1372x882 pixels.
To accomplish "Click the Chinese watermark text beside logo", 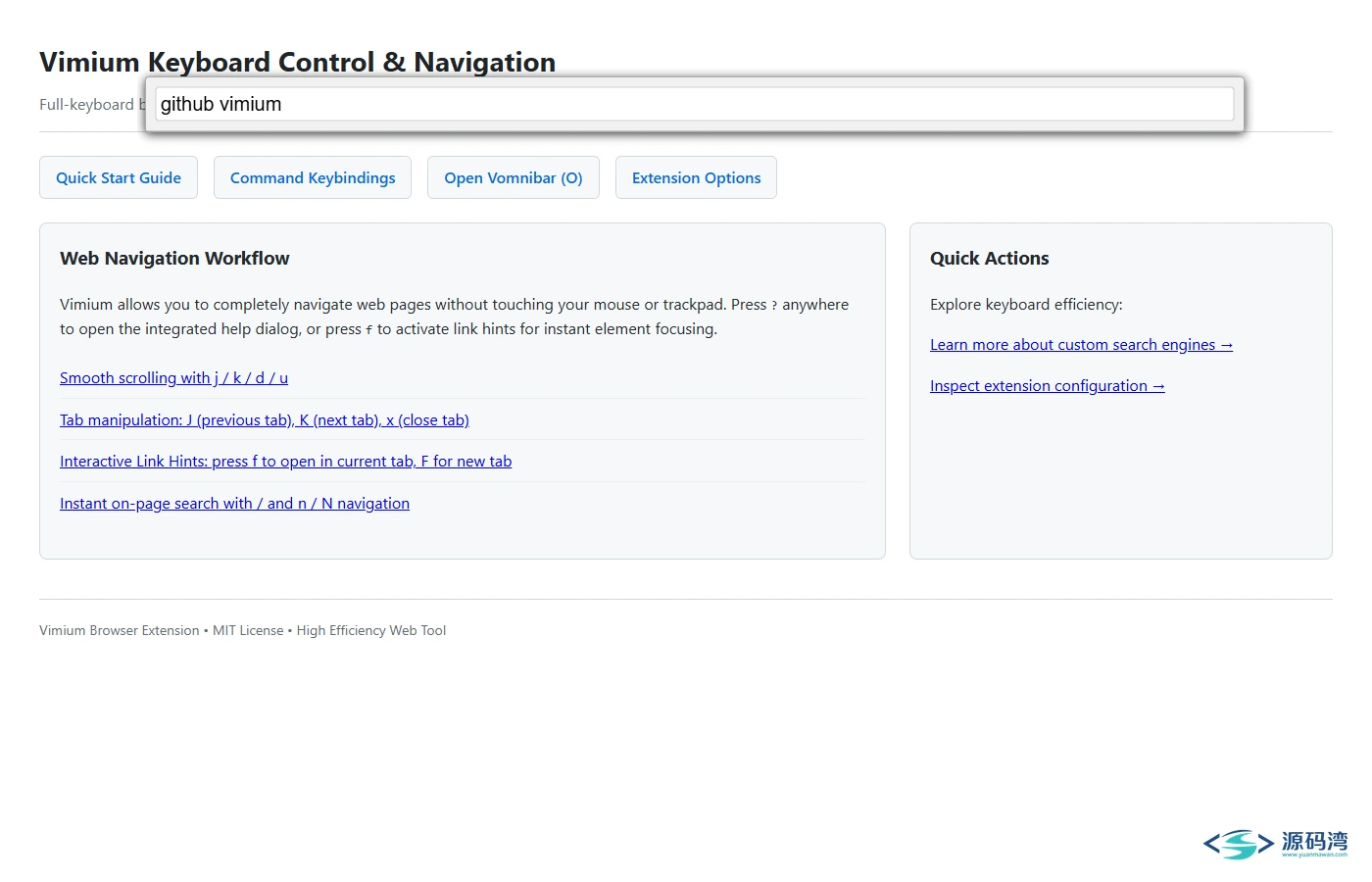I will click(1314, 842).
